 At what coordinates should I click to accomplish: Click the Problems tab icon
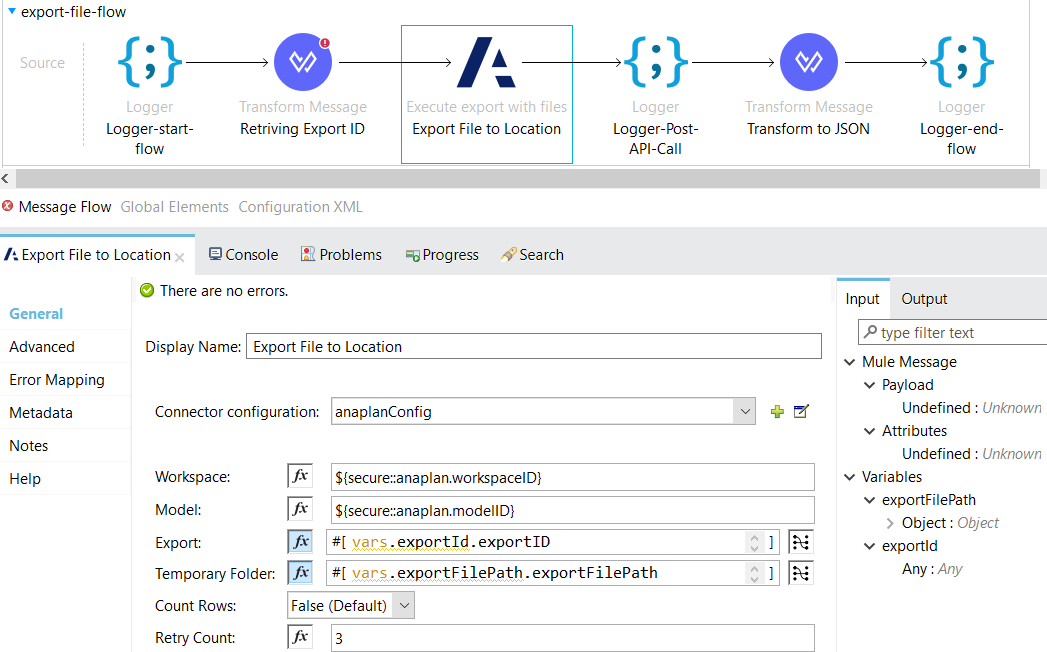point(307,254)
